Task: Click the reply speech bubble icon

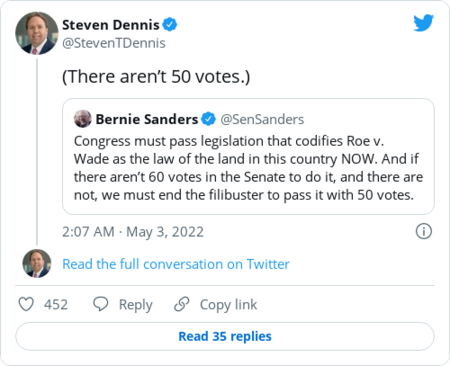Action: click(100, 304)
